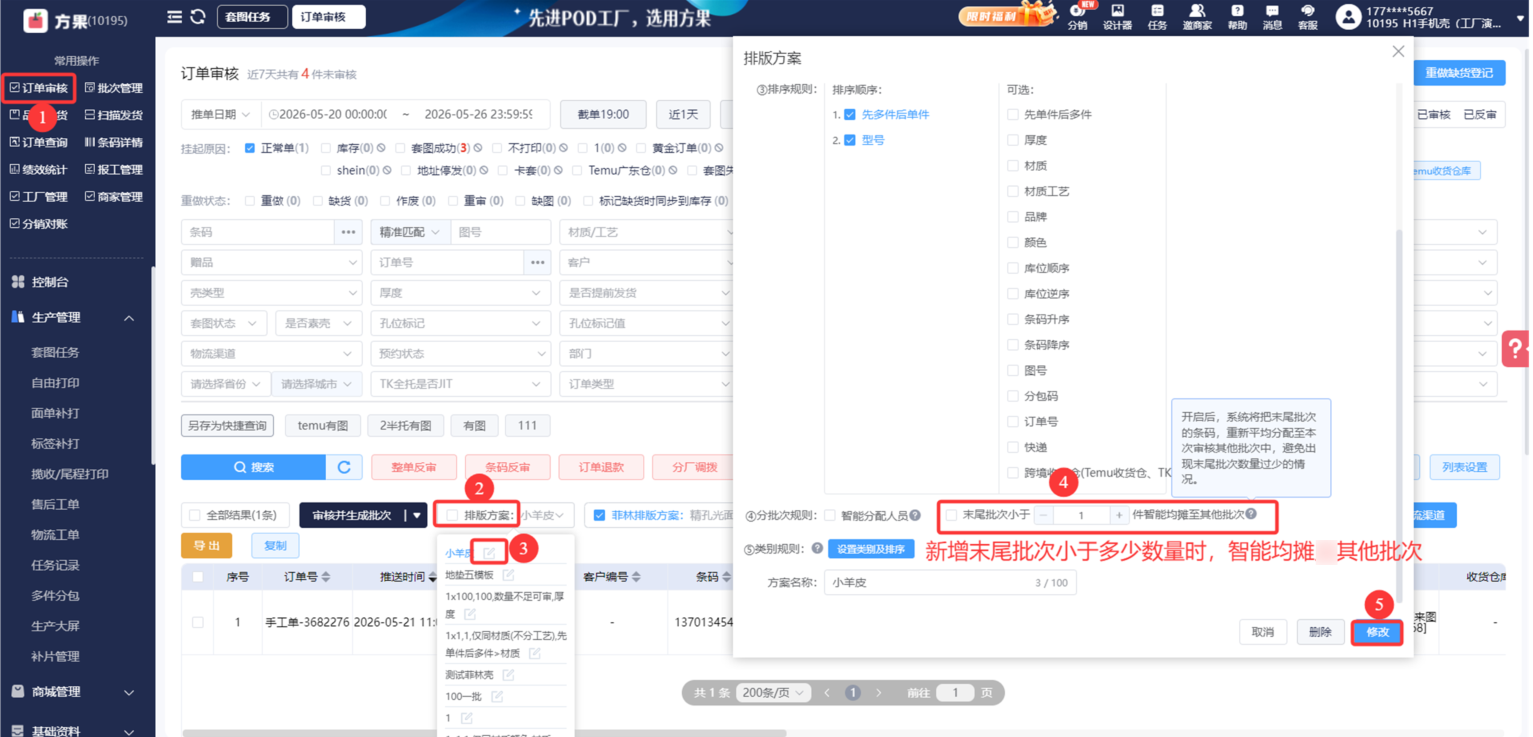Image resolution: width=1533 pixels, height=737 pixels.
Task: Check the 全部结果(1条) checkbox
Action: point(195,515)
